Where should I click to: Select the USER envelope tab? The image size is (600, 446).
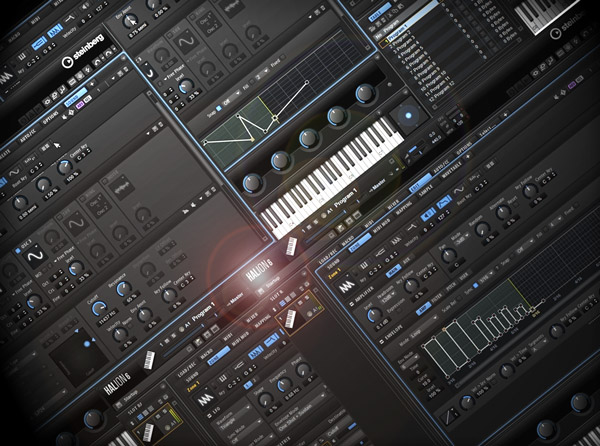pos(463,278)
